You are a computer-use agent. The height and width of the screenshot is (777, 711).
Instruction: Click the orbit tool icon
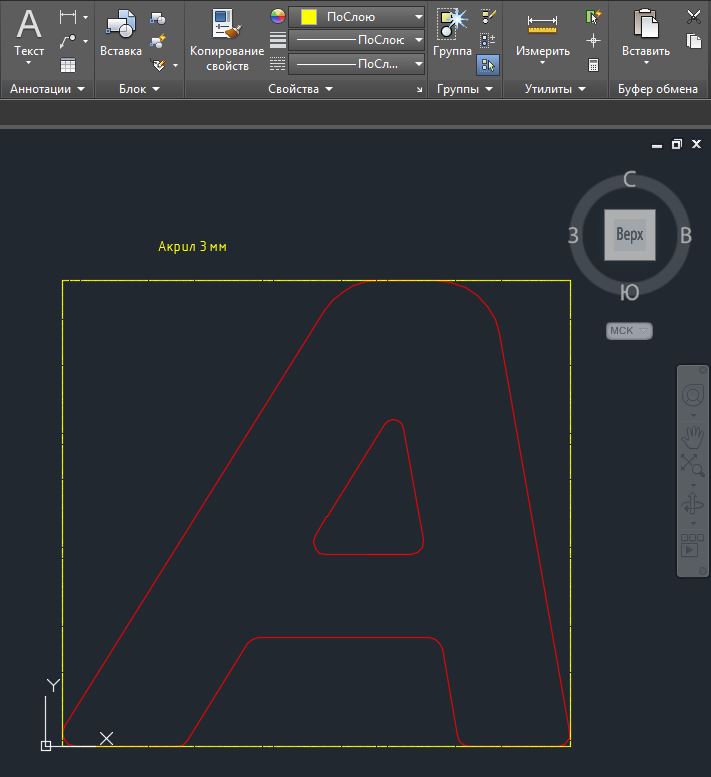click(693, 504)
